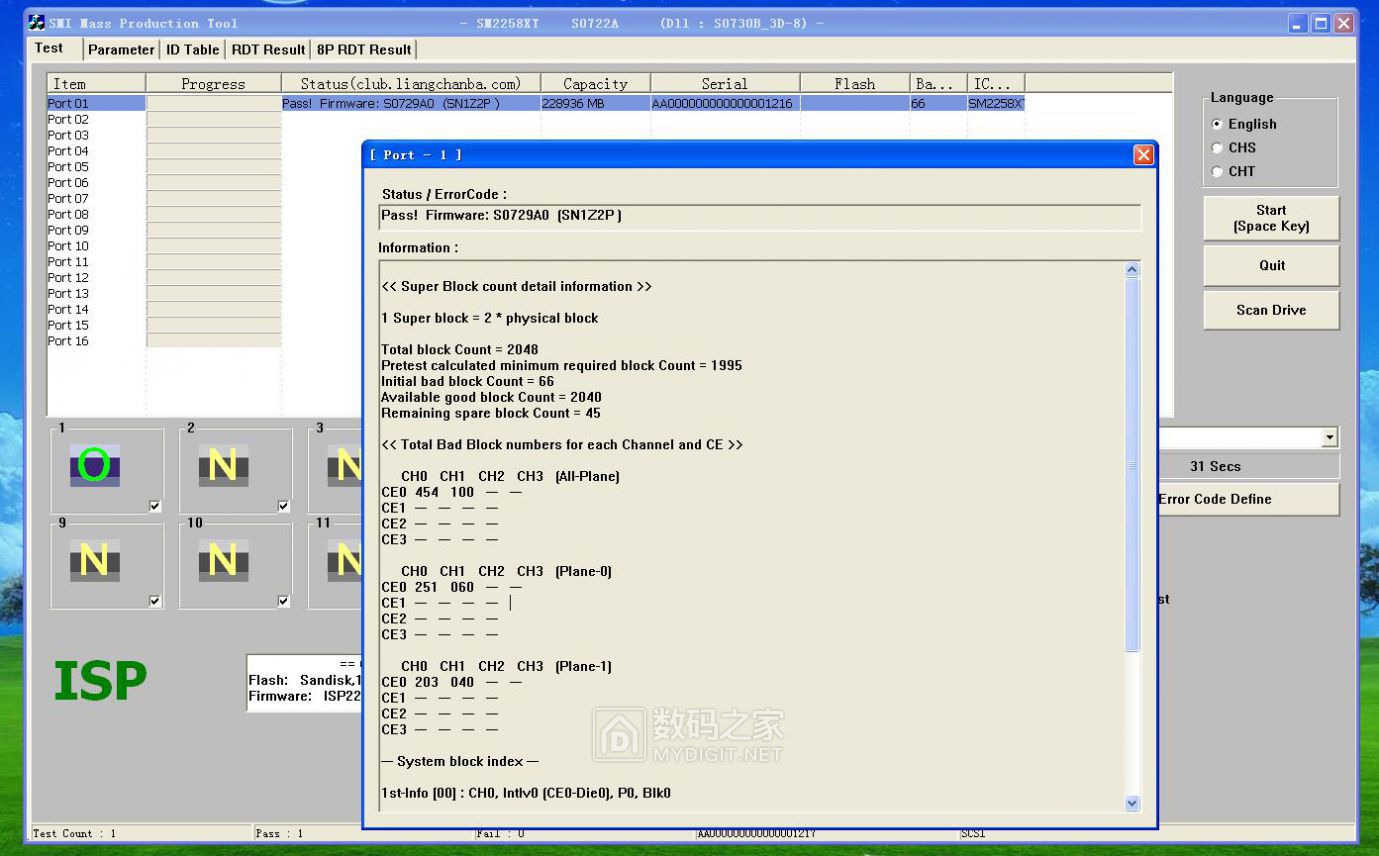The width and height of the screenshot is (1379, 856).
Task: Click the Progress column header
Action: (x=213, y=84)
